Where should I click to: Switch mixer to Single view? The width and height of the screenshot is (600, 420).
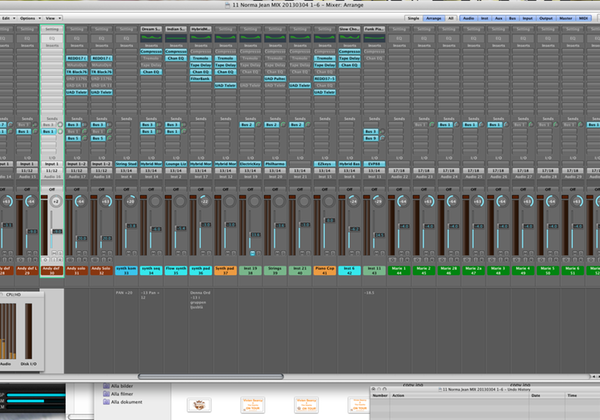[x=413, y=18]
